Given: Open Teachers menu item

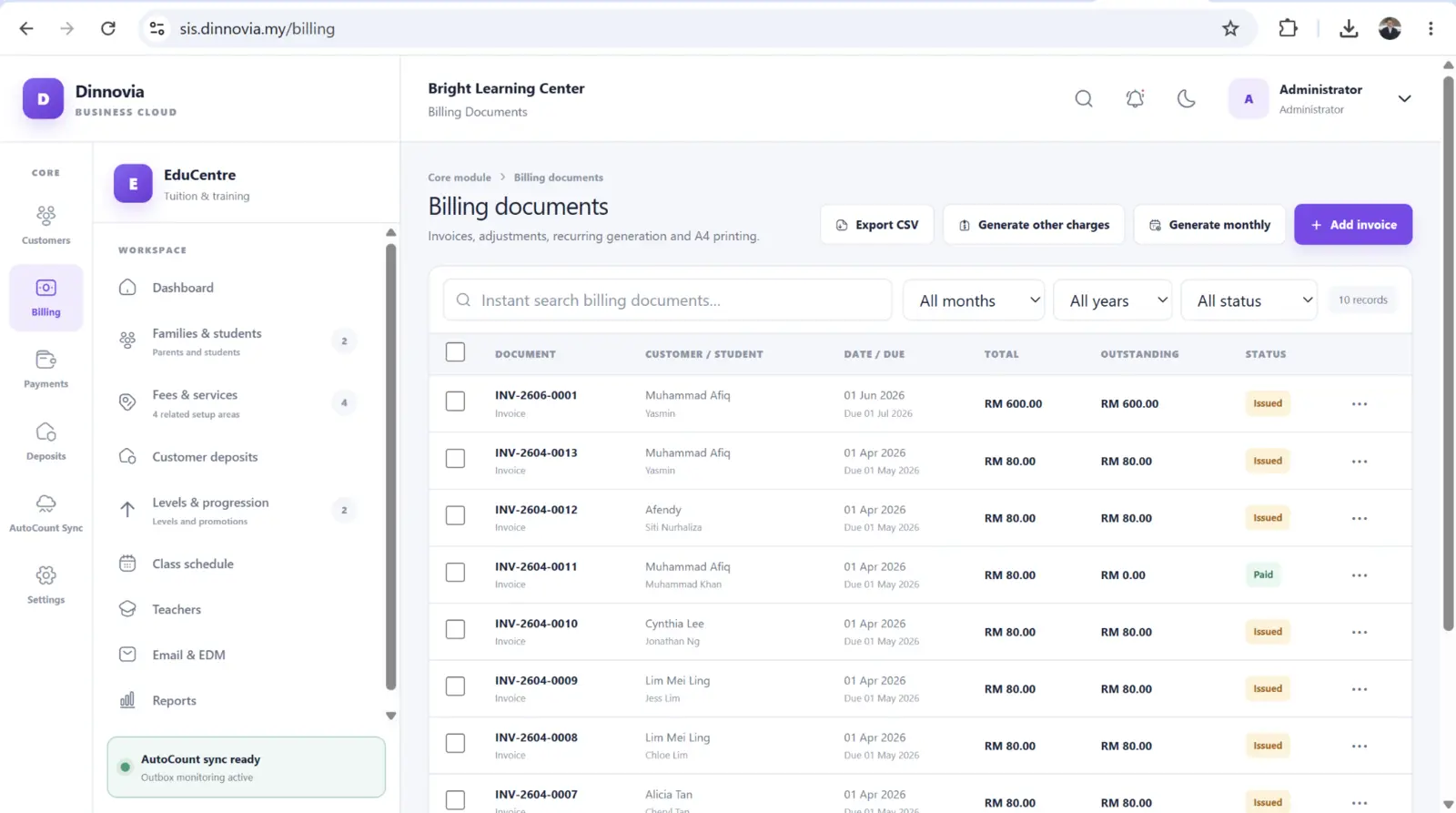Looking at the screenshot, I should pyautogui.click(x=238, y=609).
